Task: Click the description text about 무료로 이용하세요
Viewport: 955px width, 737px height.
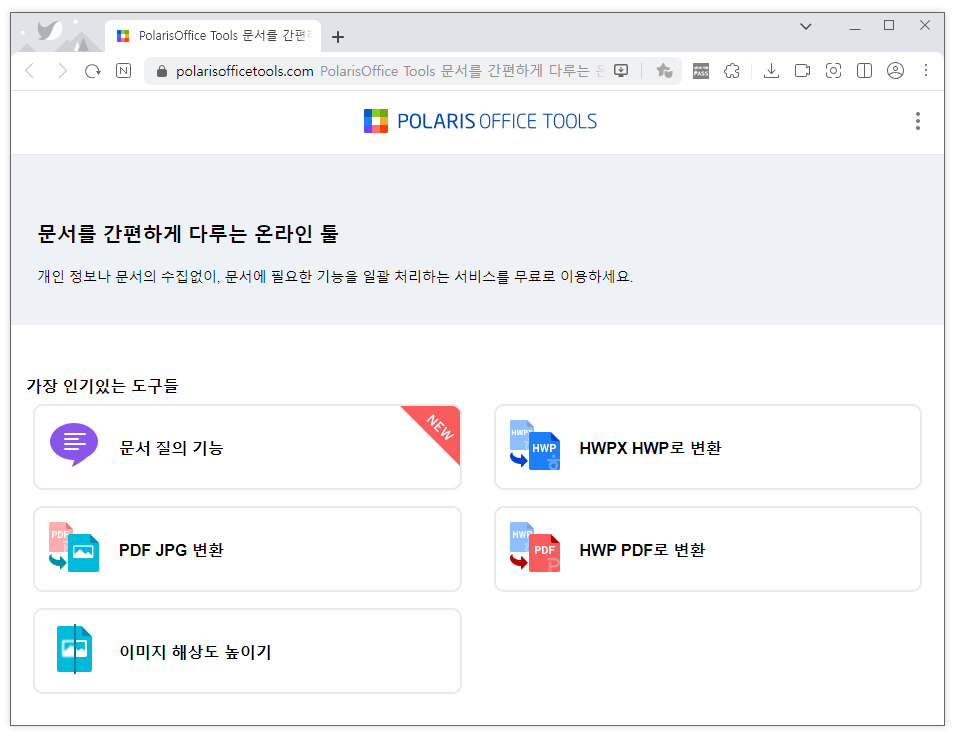Action: [x=335, y=277]
